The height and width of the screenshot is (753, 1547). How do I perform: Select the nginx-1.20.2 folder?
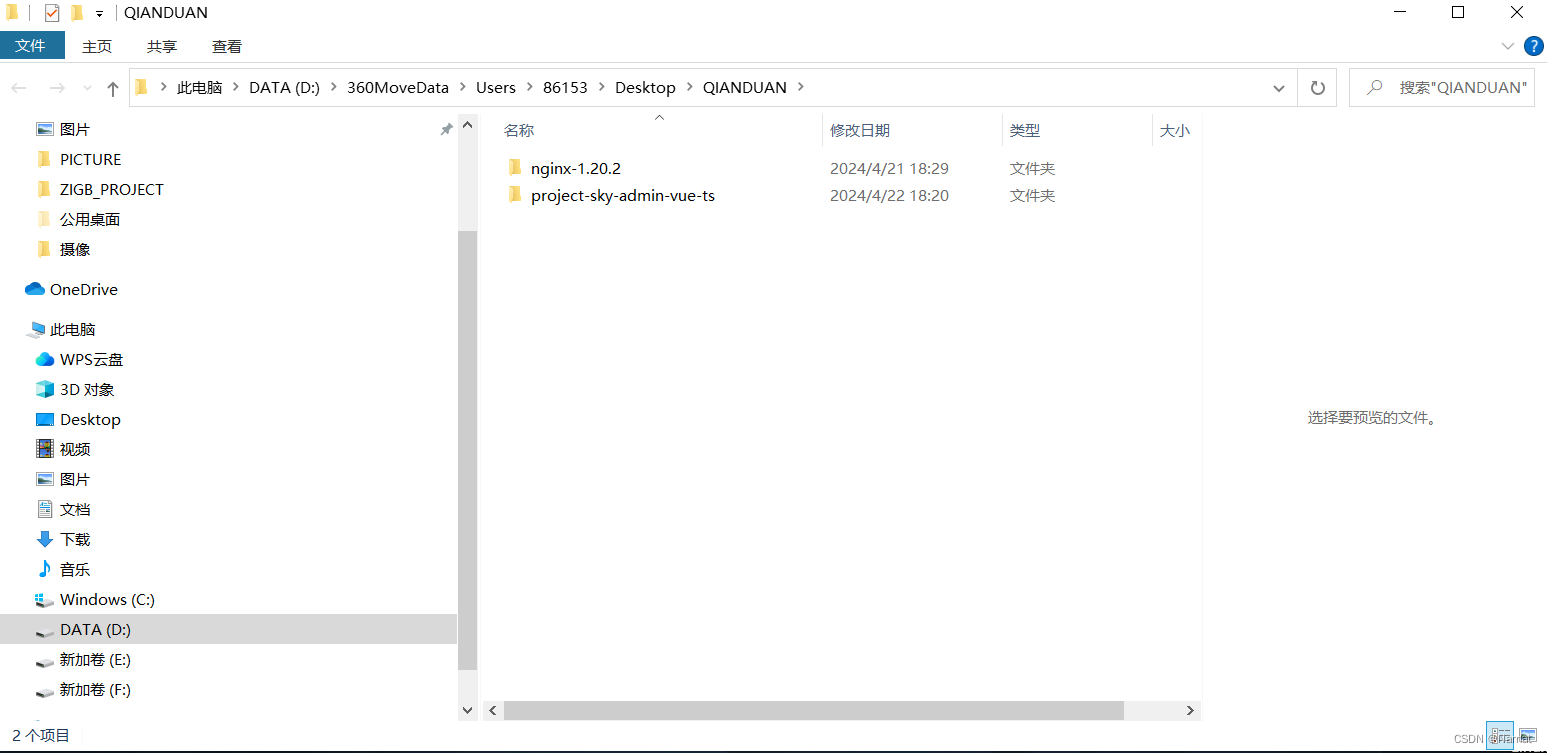575,168
